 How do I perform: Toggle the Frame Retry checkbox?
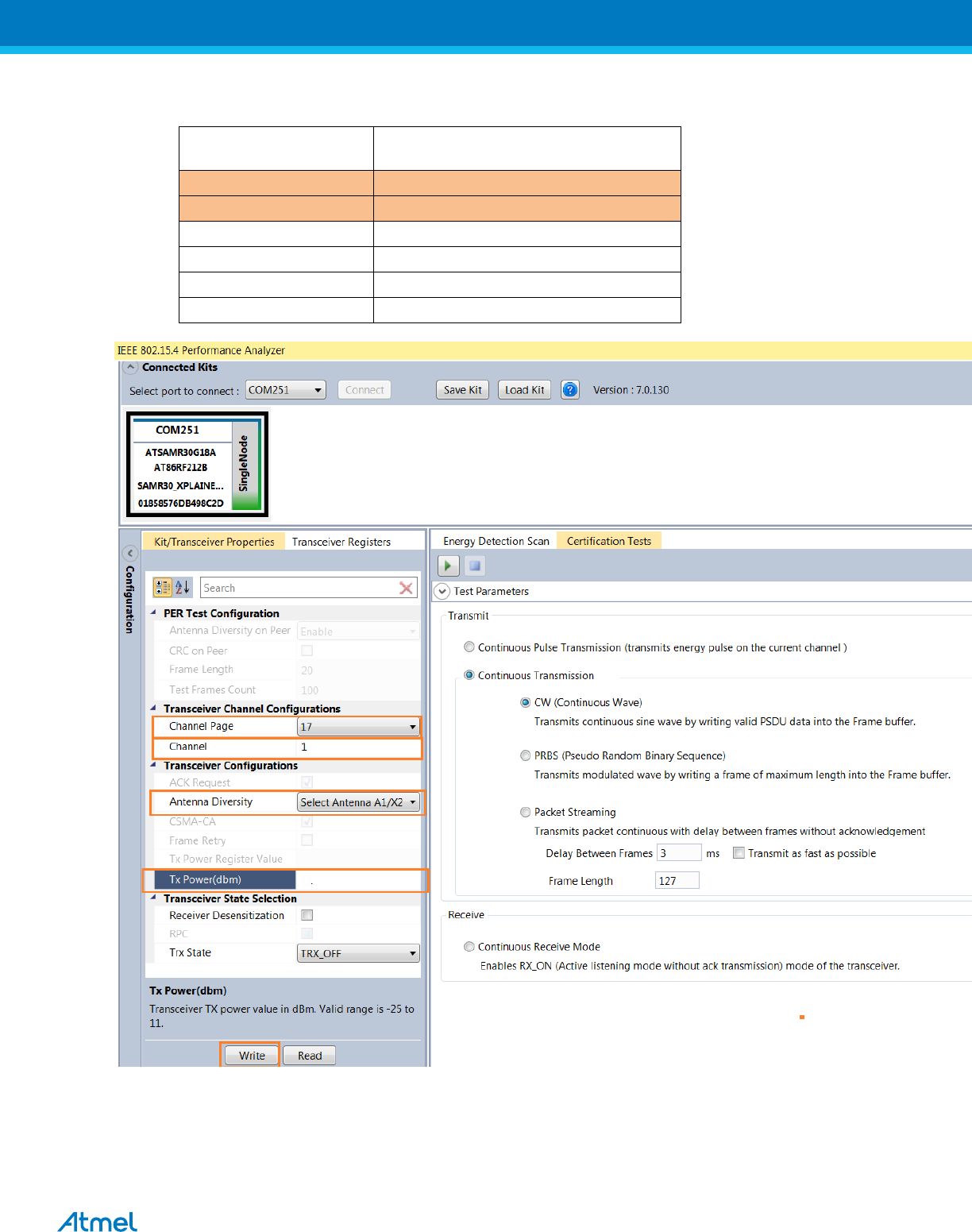coord(307,840)
